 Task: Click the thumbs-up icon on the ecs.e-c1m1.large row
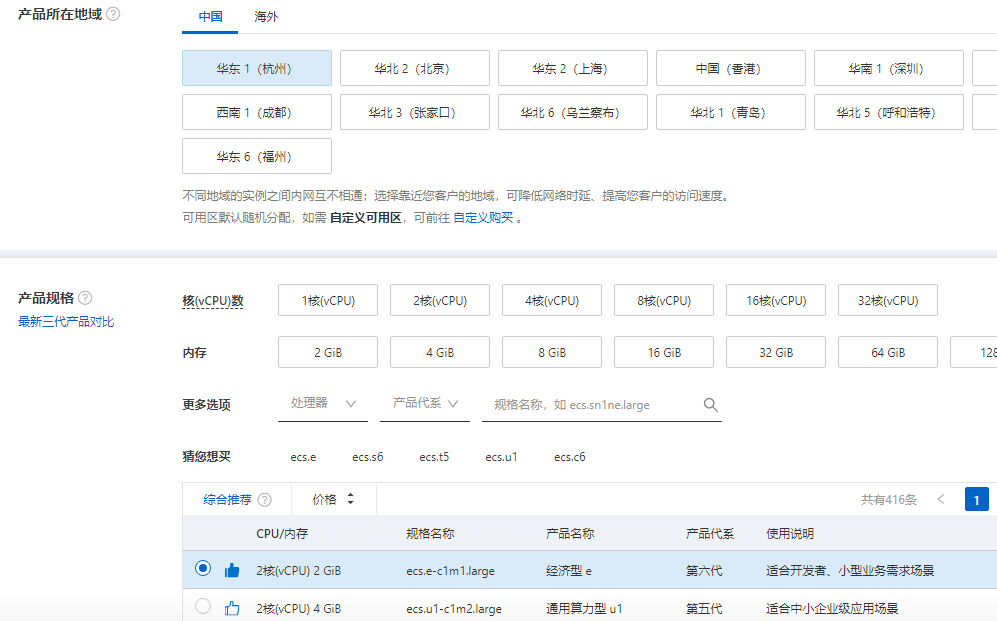pos(234,570)
